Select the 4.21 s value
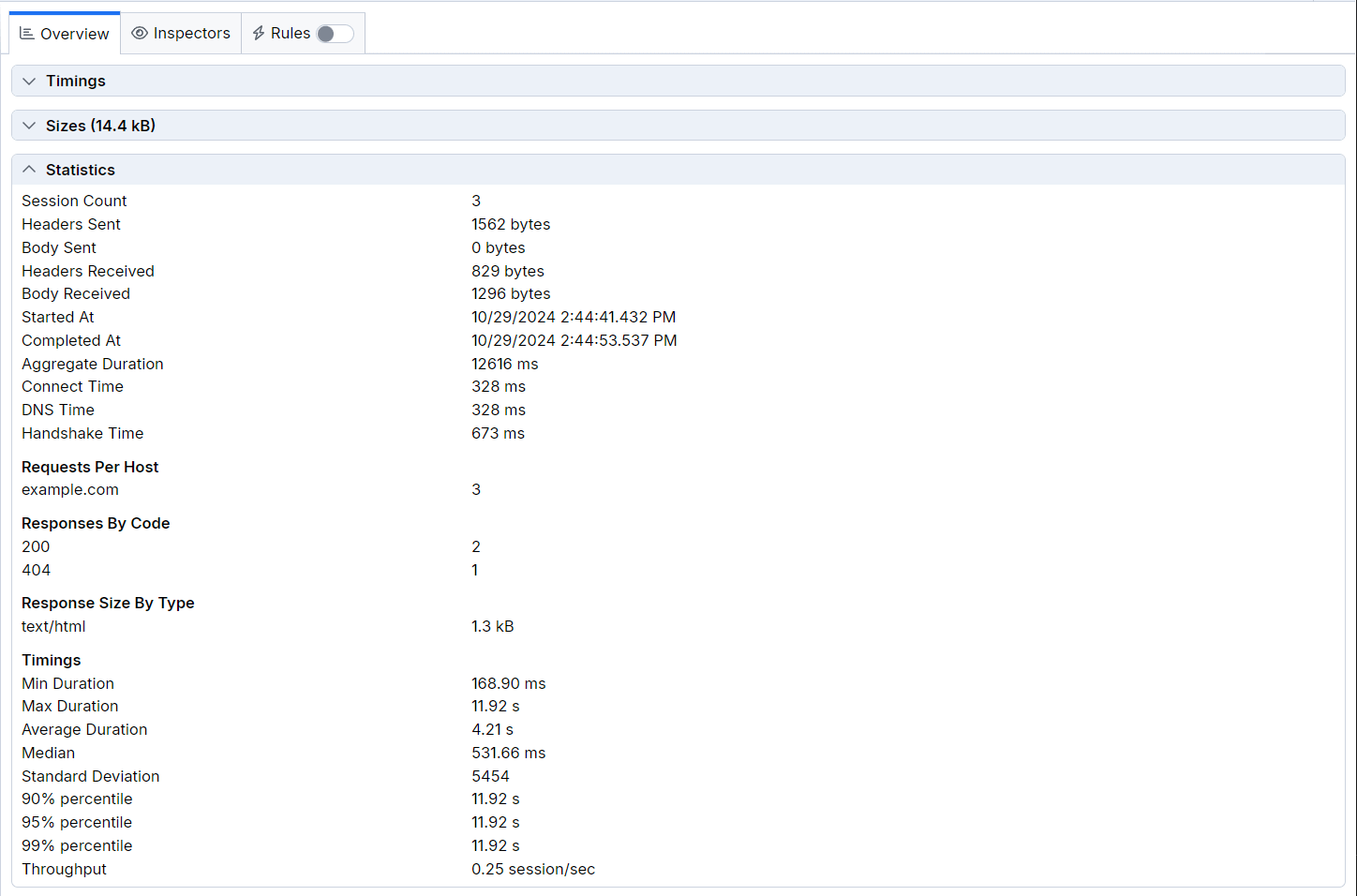Viewport: 1357px width, 896px height. (493, 729)
